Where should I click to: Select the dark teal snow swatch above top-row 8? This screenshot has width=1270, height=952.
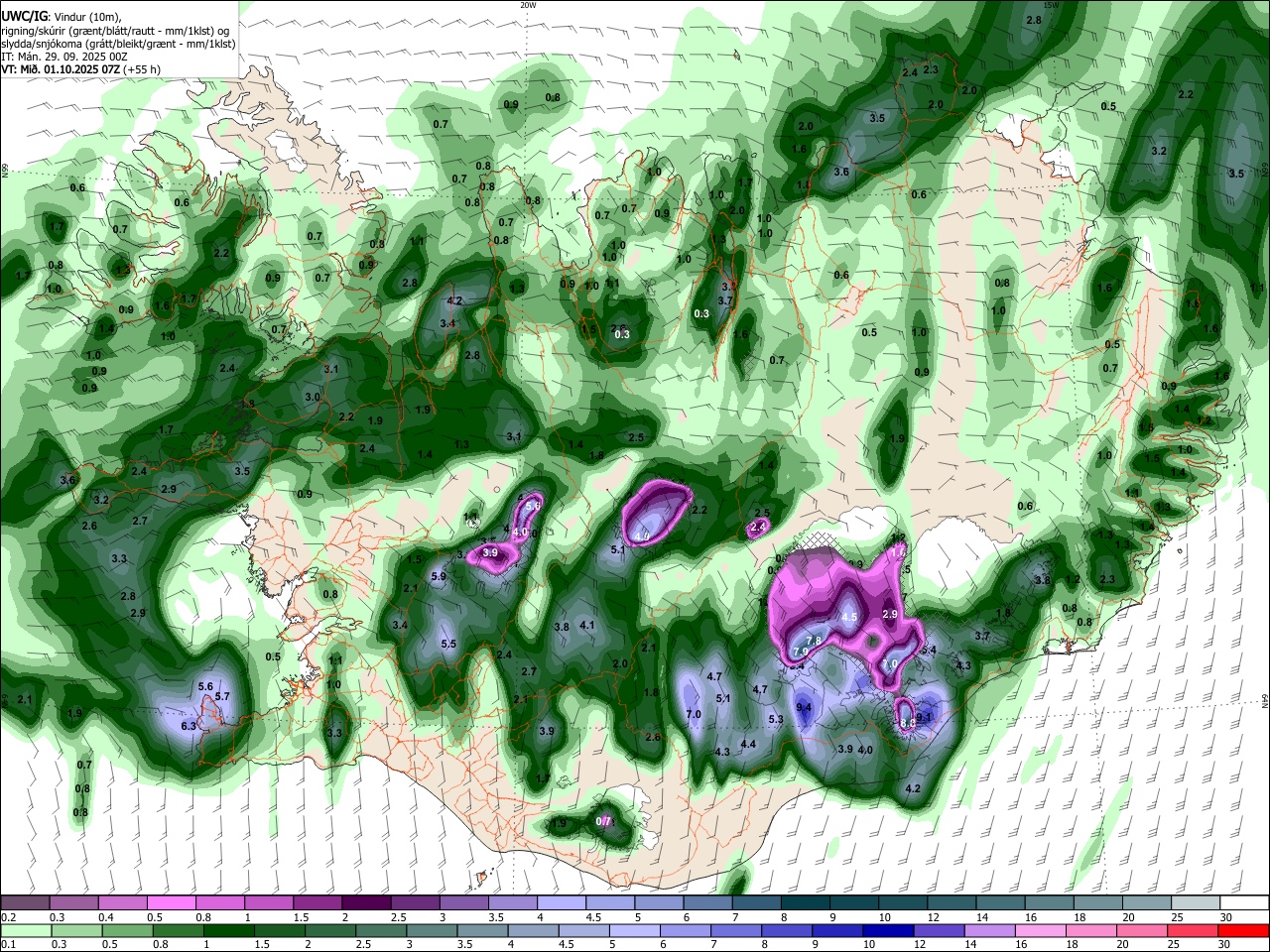(x=805, y=903)
